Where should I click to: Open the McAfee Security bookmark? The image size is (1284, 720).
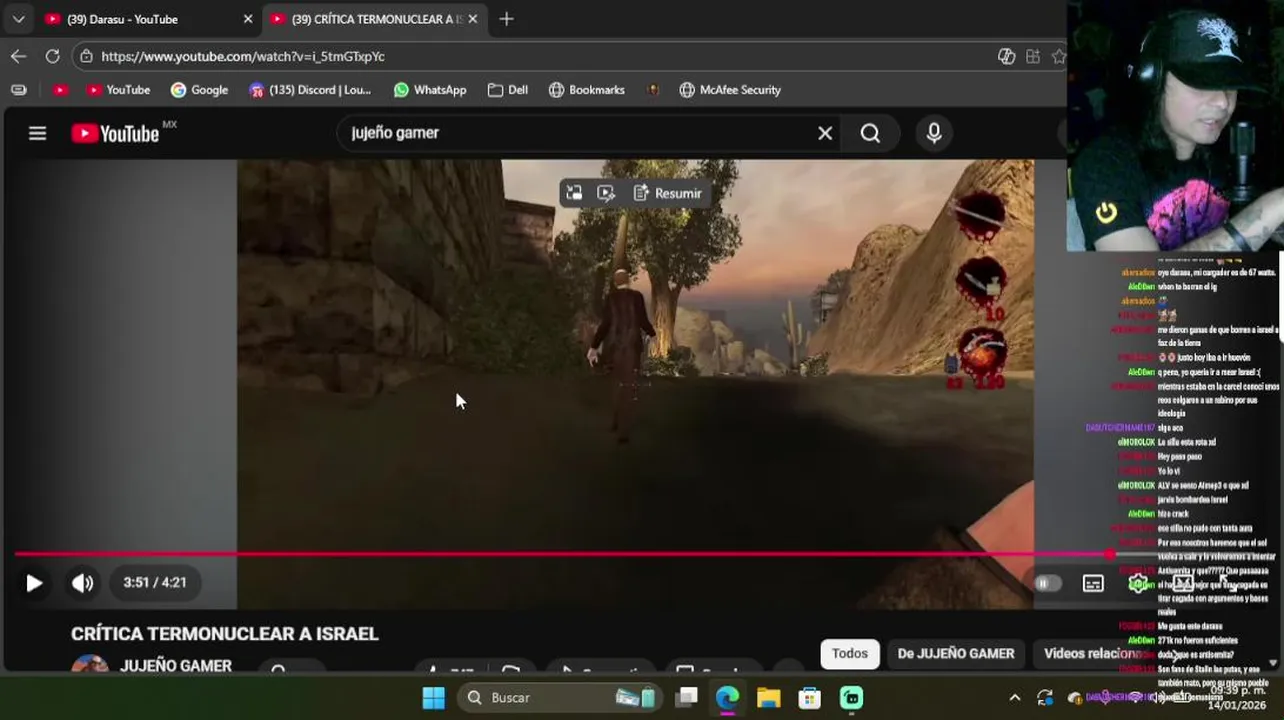(730, 89)
